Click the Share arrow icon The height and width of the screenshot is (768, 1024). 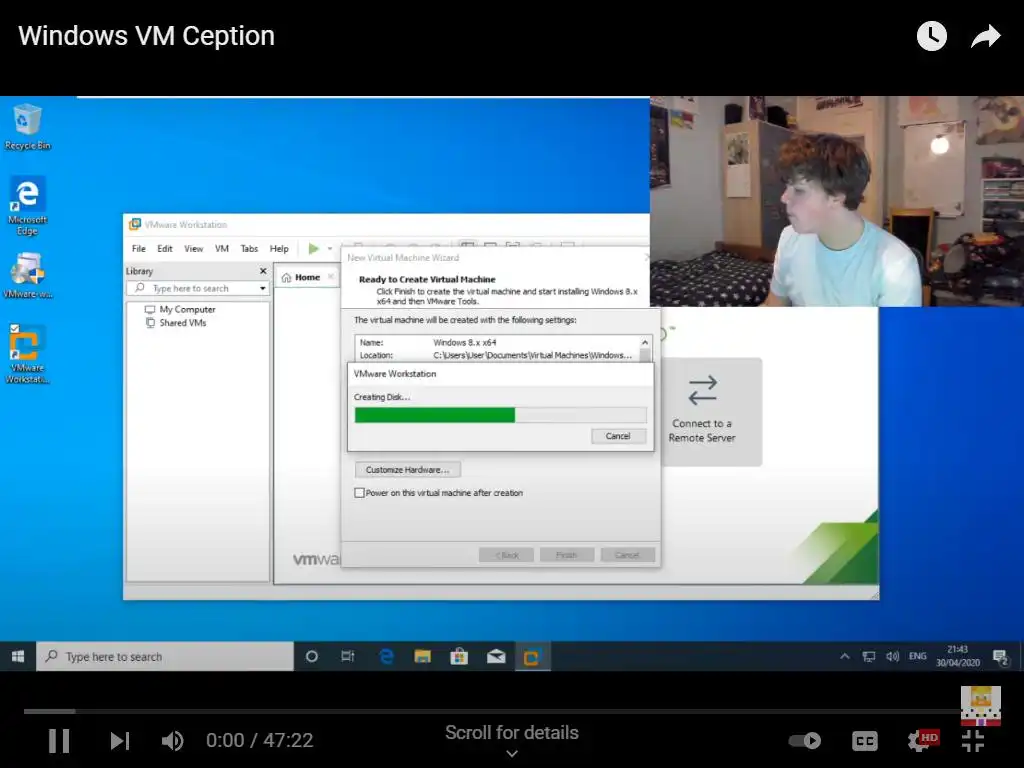click(985, 36)
